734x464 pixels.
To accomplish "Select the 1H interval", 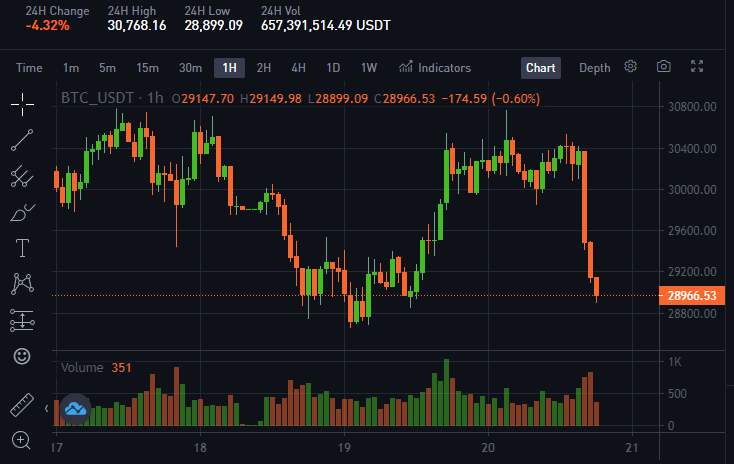I will point(229,68).
